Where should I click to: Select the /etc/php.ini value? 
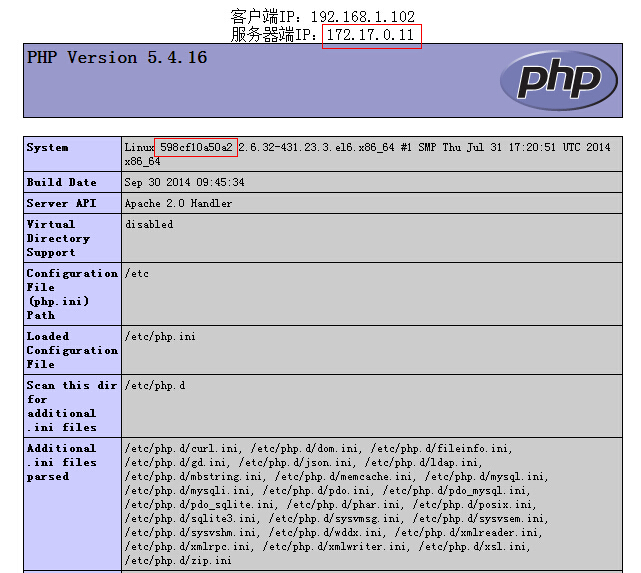click(x=160, y=336)
